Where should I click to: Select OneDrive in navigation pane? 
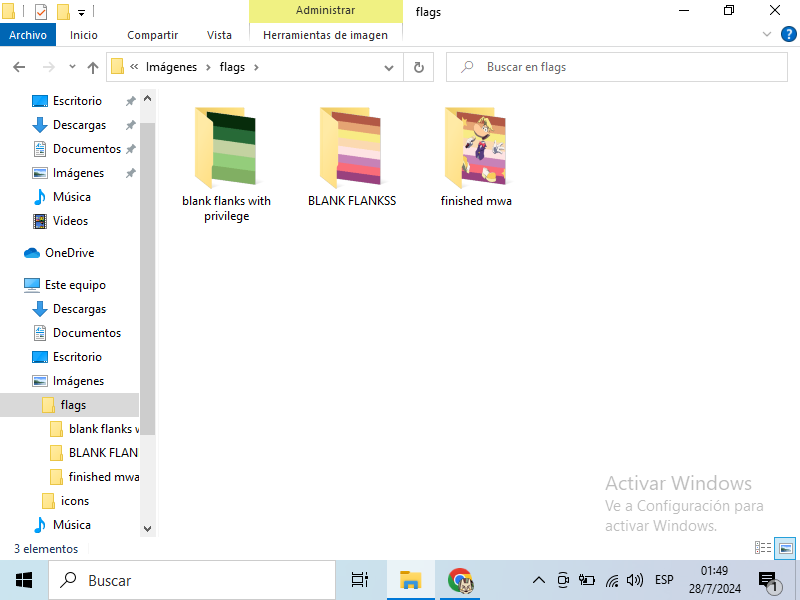(x=69, y=253)
